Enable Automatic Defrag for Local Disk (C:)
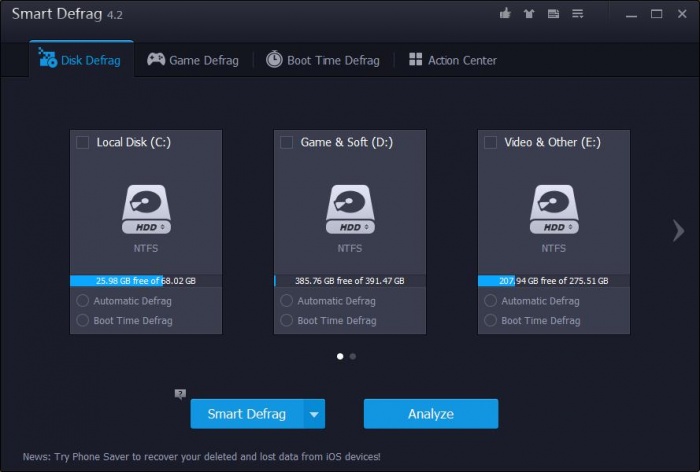The image size is (700, 472). coord(83,301)
